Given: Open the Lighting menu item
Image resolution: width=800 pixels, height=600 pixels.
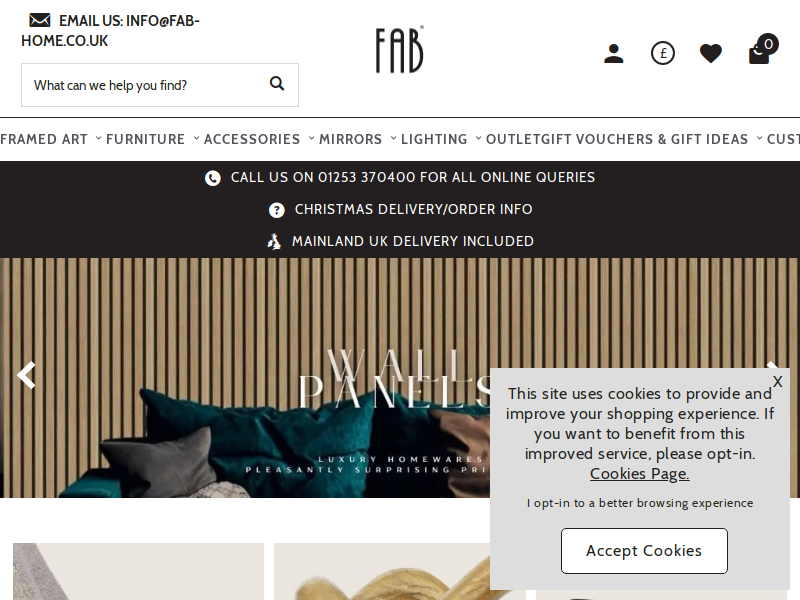Looking at the screenshot, I should point(434,139).
